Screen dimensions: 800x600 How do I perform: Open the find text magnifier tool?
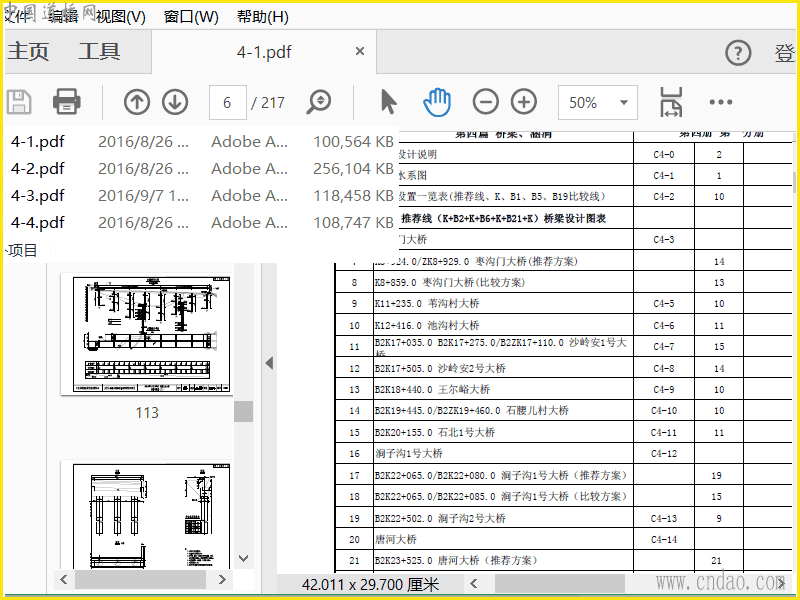click(318, 102)
